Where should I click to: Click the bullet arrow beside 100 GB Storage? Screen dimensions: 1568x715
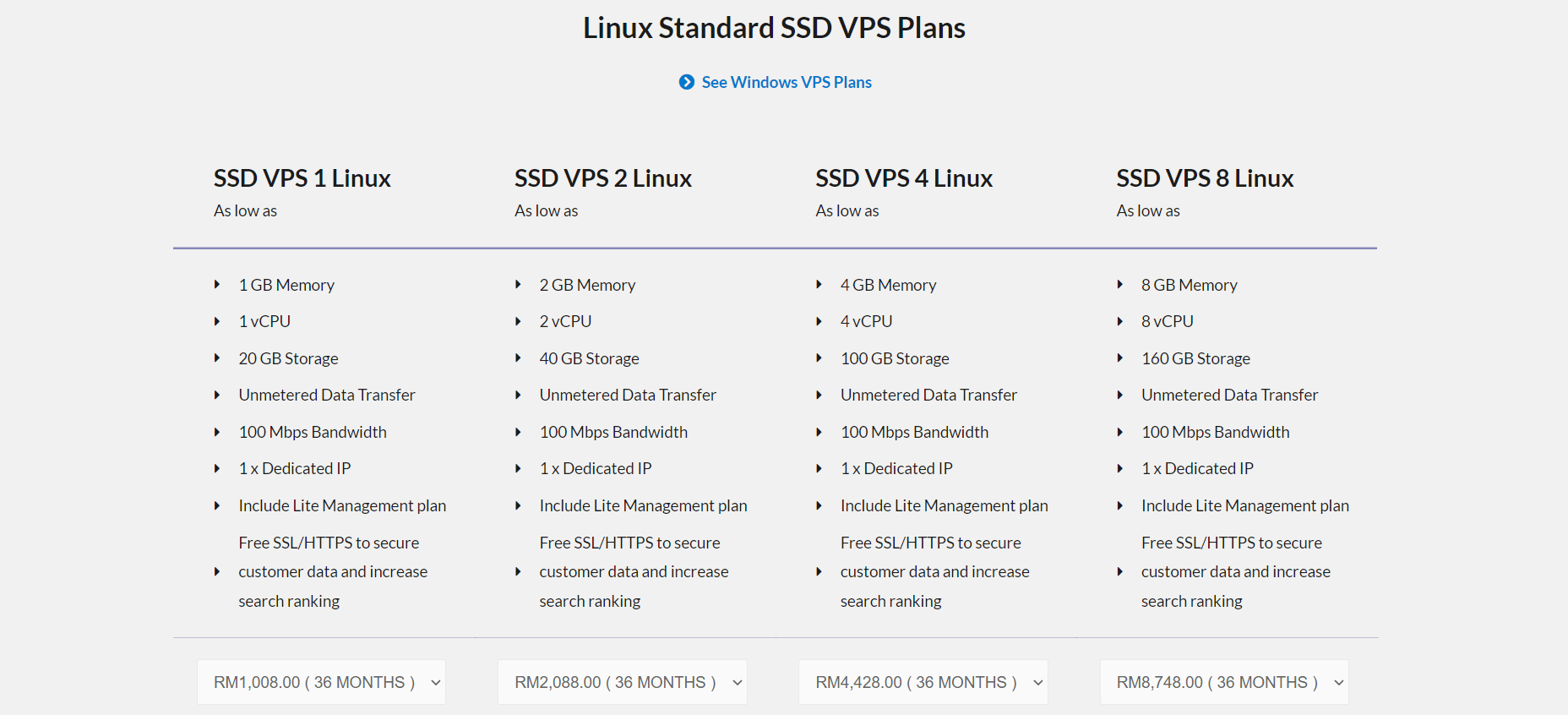[x=819, y=358]
